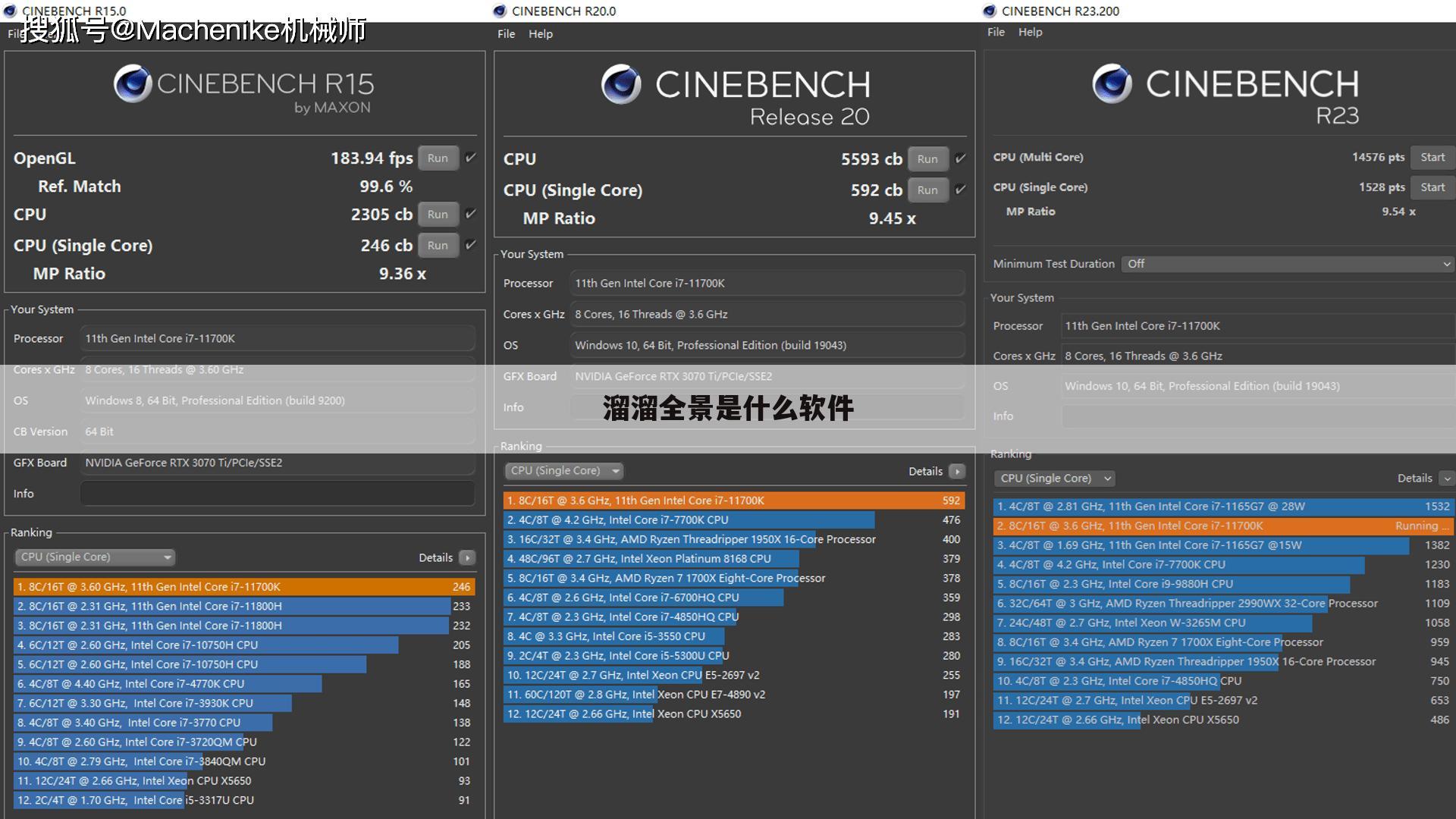Start CPU (Multi Core) test in R23
The image size is (1456, 819).
[x=1432, y=157]
